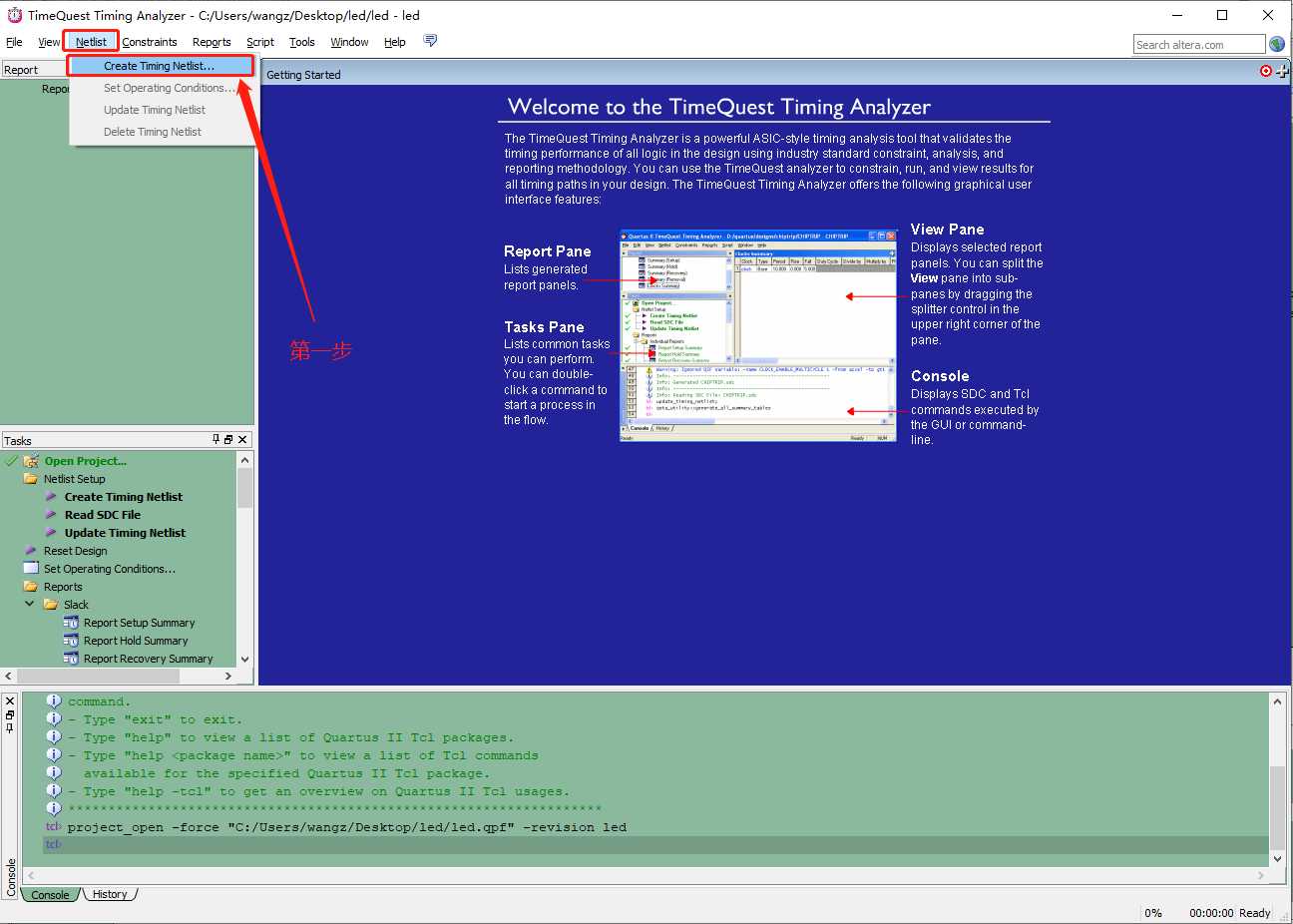Open the File menu
Screen dimensions: 1293x924
(x=14, y=42)
